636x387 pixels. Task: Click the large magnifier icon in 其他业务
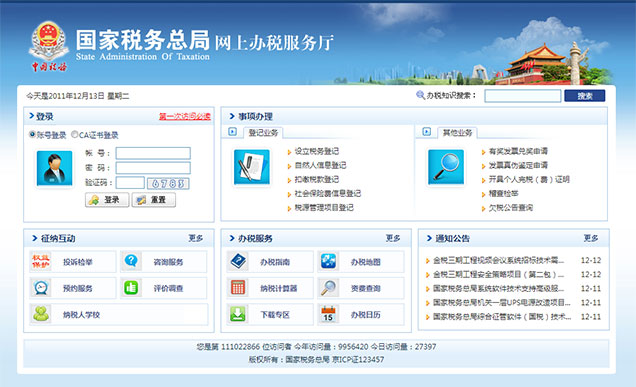446,167
